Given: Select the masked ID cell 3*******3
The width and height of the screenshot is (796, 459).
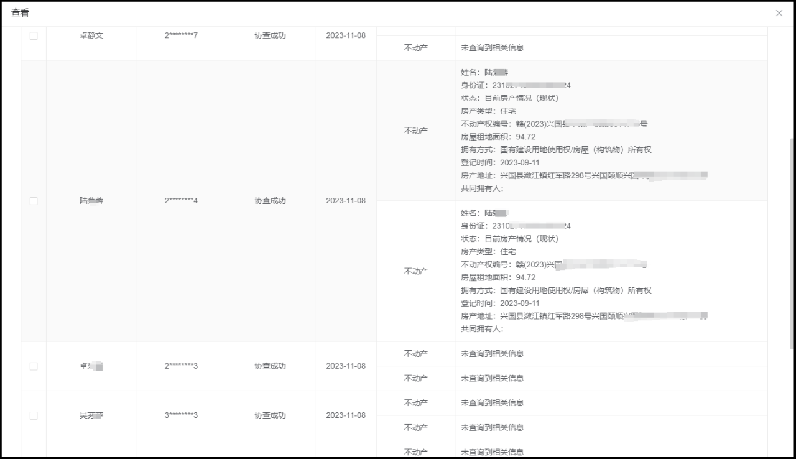Looking at the screenshot, I should point(181,415).
